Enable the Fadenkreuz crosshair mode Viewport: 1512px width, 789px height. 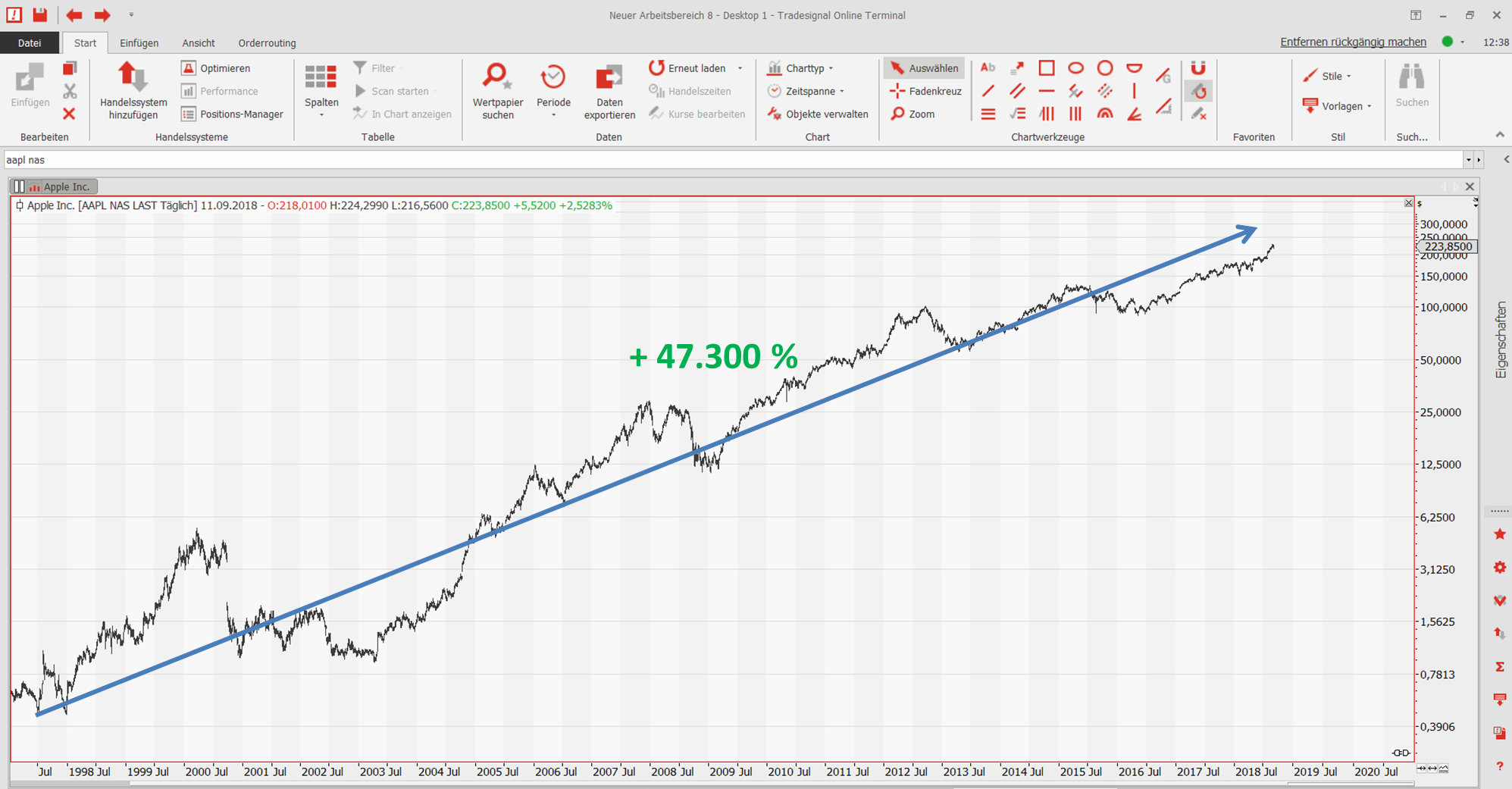tap(925, 91)
